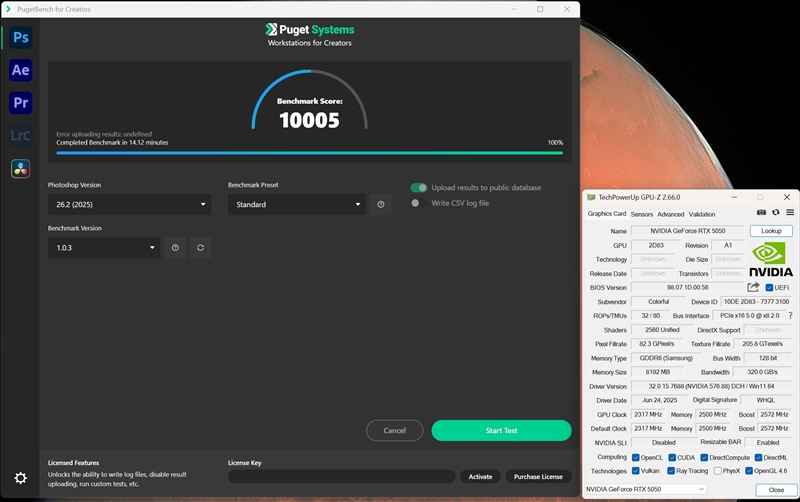This screenshot has width=800, height=502.
Task: Toggle the CUDA checkbox in GPU-Z
Action: [x=672, y=458]
